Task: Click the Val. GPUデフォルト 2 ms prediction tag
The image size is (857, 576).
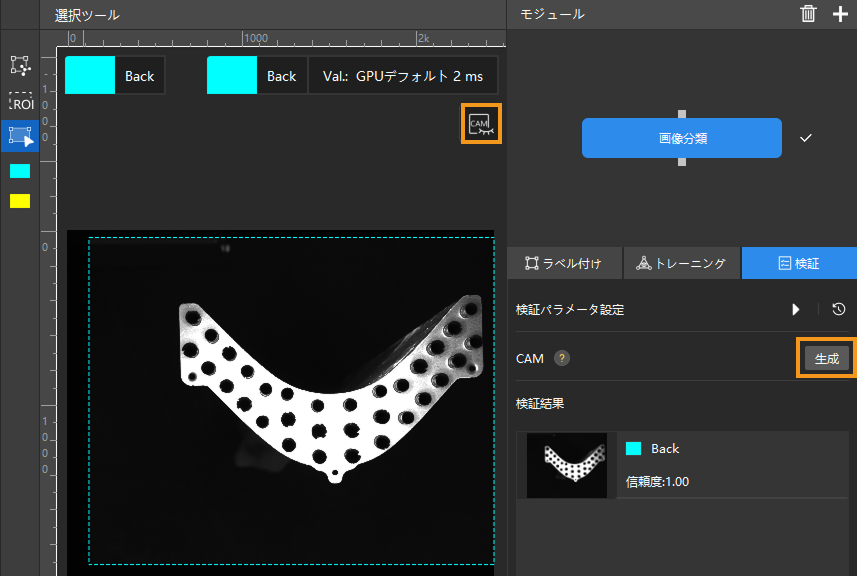Action: [402, 76]
